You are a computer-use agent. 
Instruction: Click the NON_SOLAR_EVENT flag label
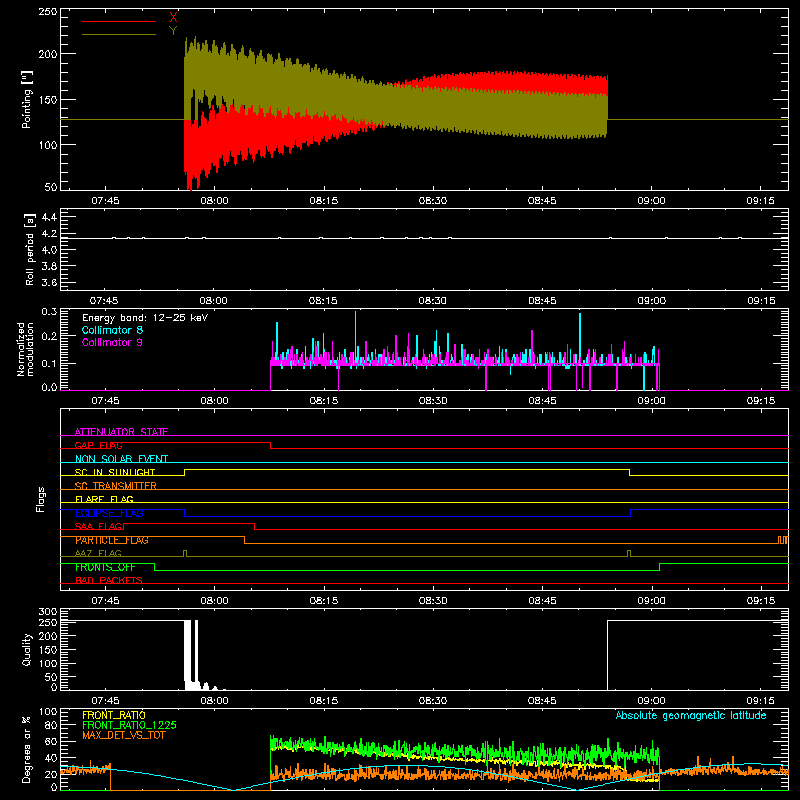[x=121, y=459]
